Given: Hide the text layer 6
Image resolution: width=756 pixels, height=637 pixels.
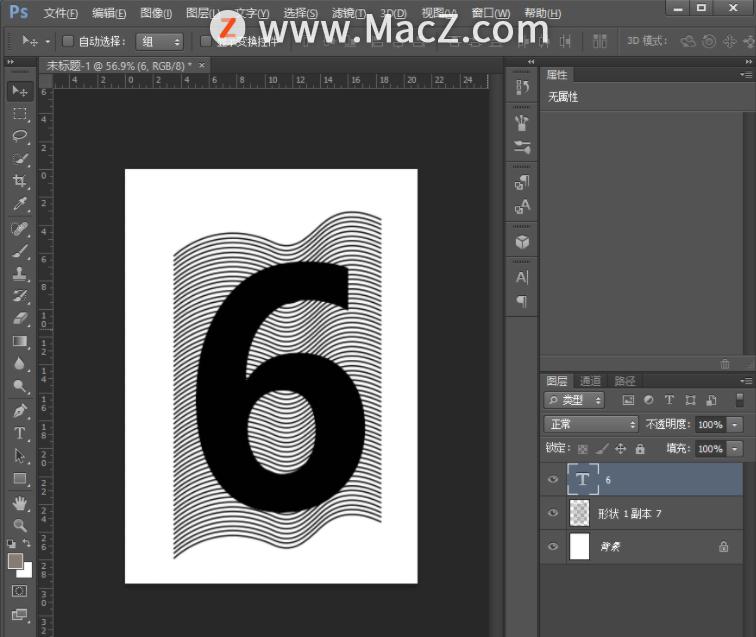Looking at the screenshot, I should (552, 480).
